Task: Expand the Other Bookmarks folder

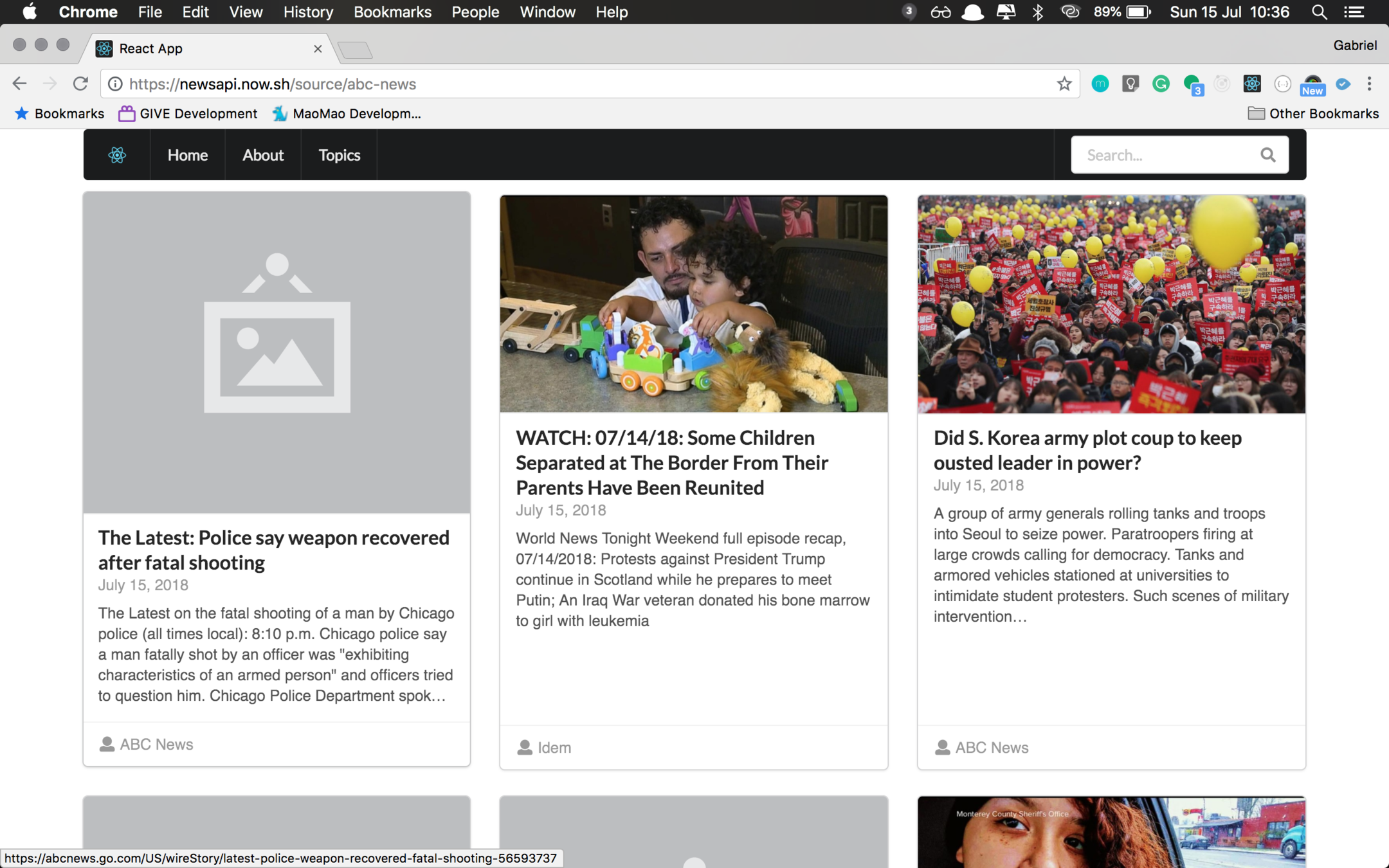Action: [1313, 114]
